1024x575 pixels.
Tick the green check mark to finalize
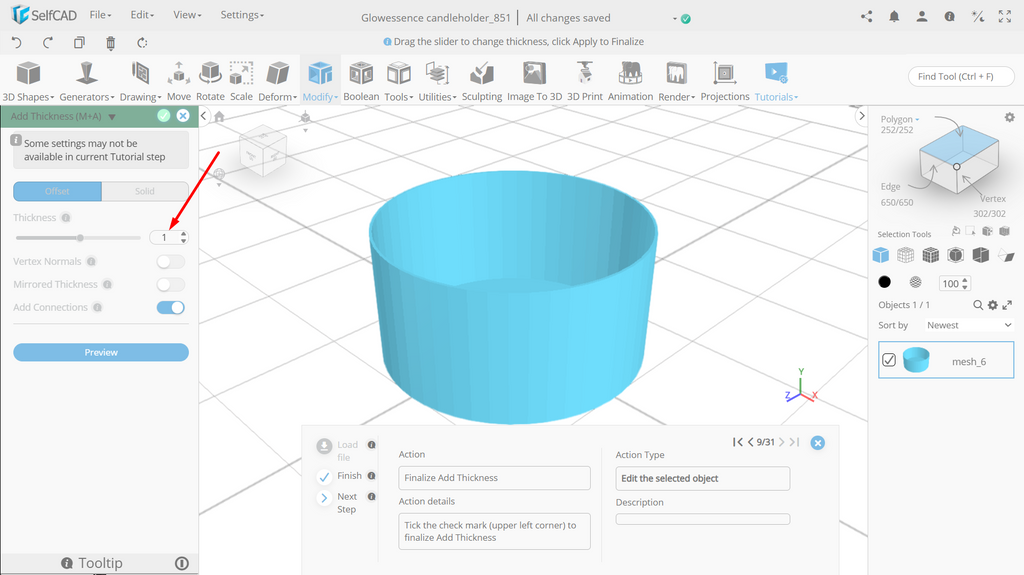pos(164,116)
